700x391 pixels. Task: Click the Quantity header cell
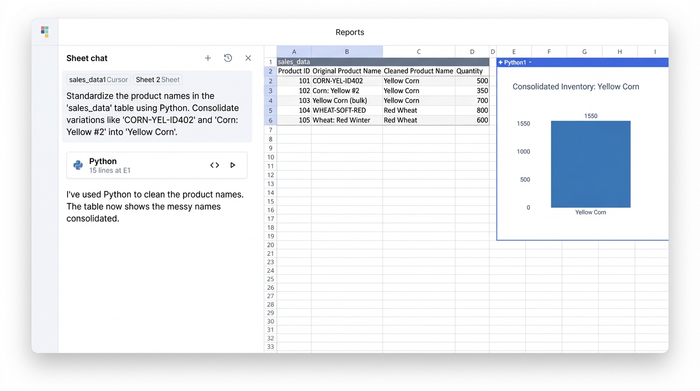tap(472, 71)
